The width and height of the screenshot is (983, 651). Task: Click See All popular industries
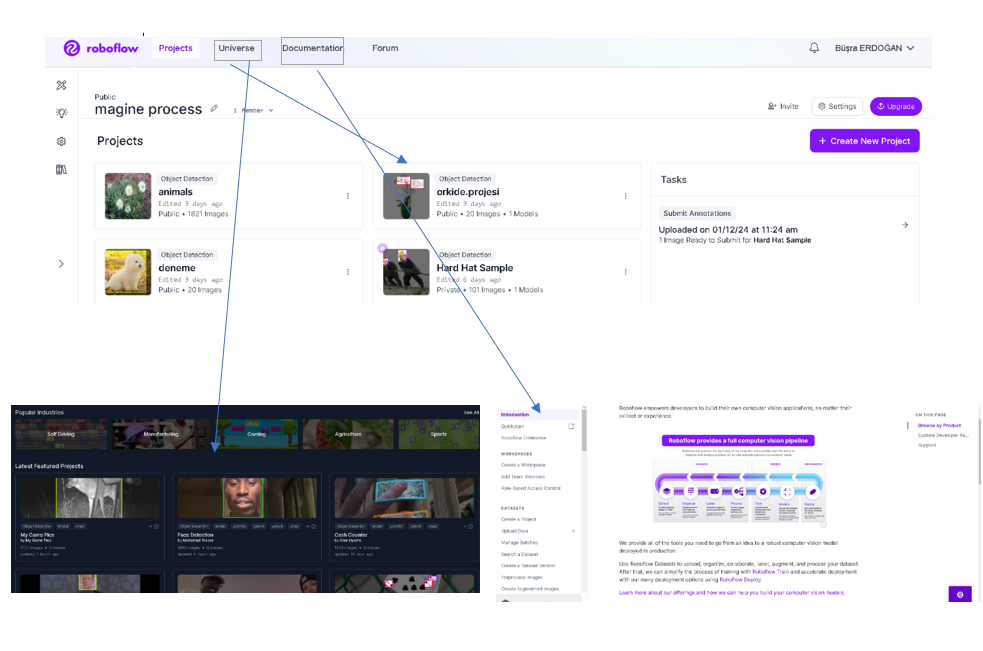point(471,413)
